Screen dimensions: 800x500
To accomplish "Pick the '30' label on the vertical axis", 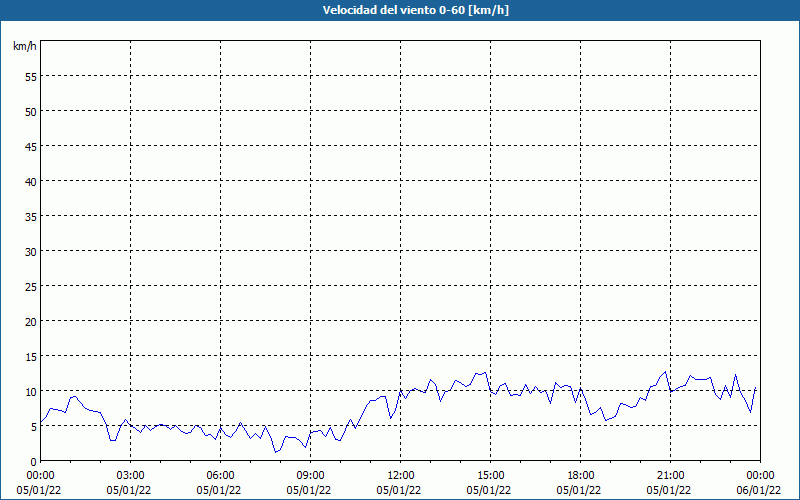I will [31, 252].
